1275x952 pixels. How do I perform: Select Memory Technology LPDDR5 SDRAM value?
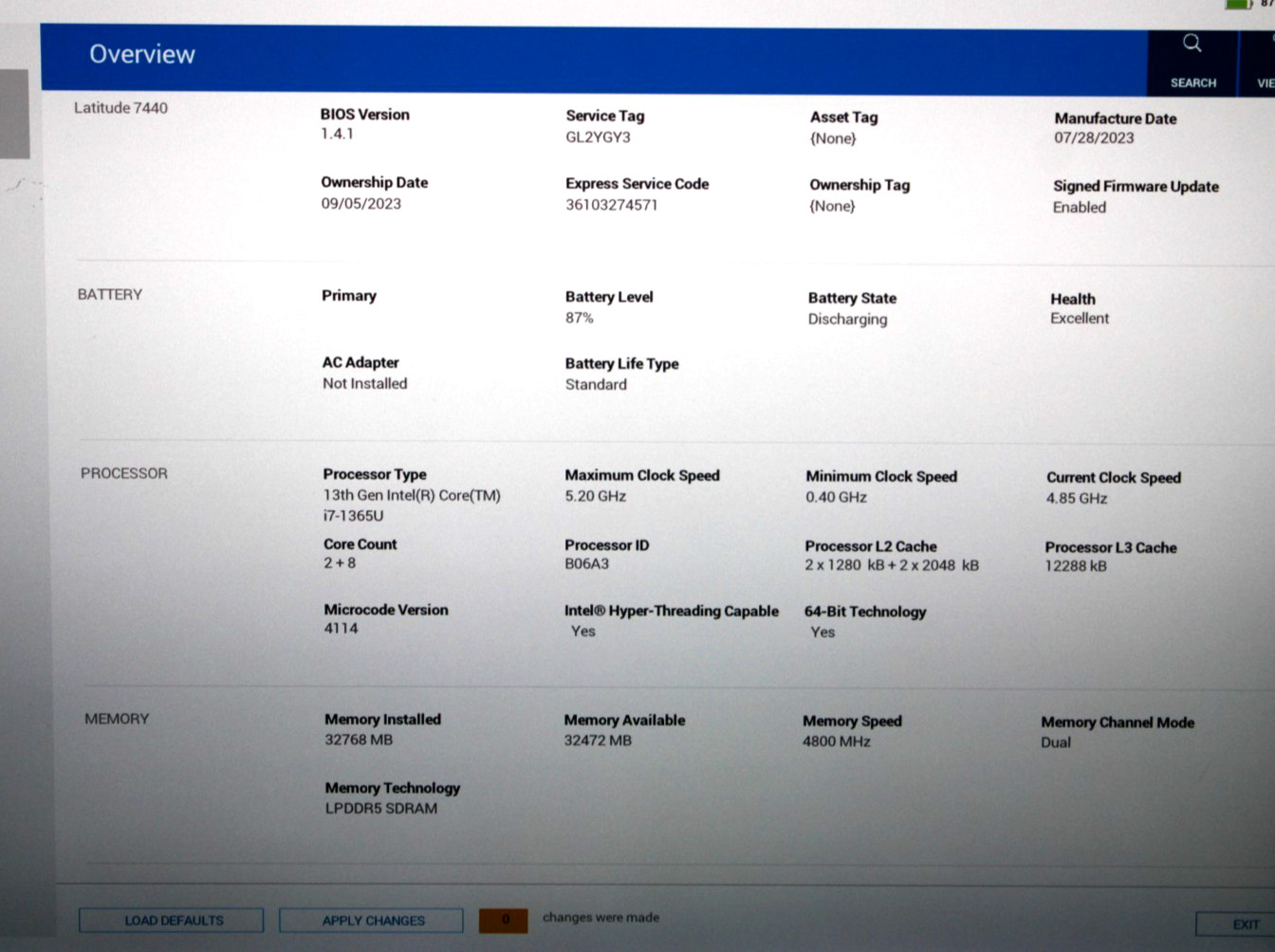380,809
